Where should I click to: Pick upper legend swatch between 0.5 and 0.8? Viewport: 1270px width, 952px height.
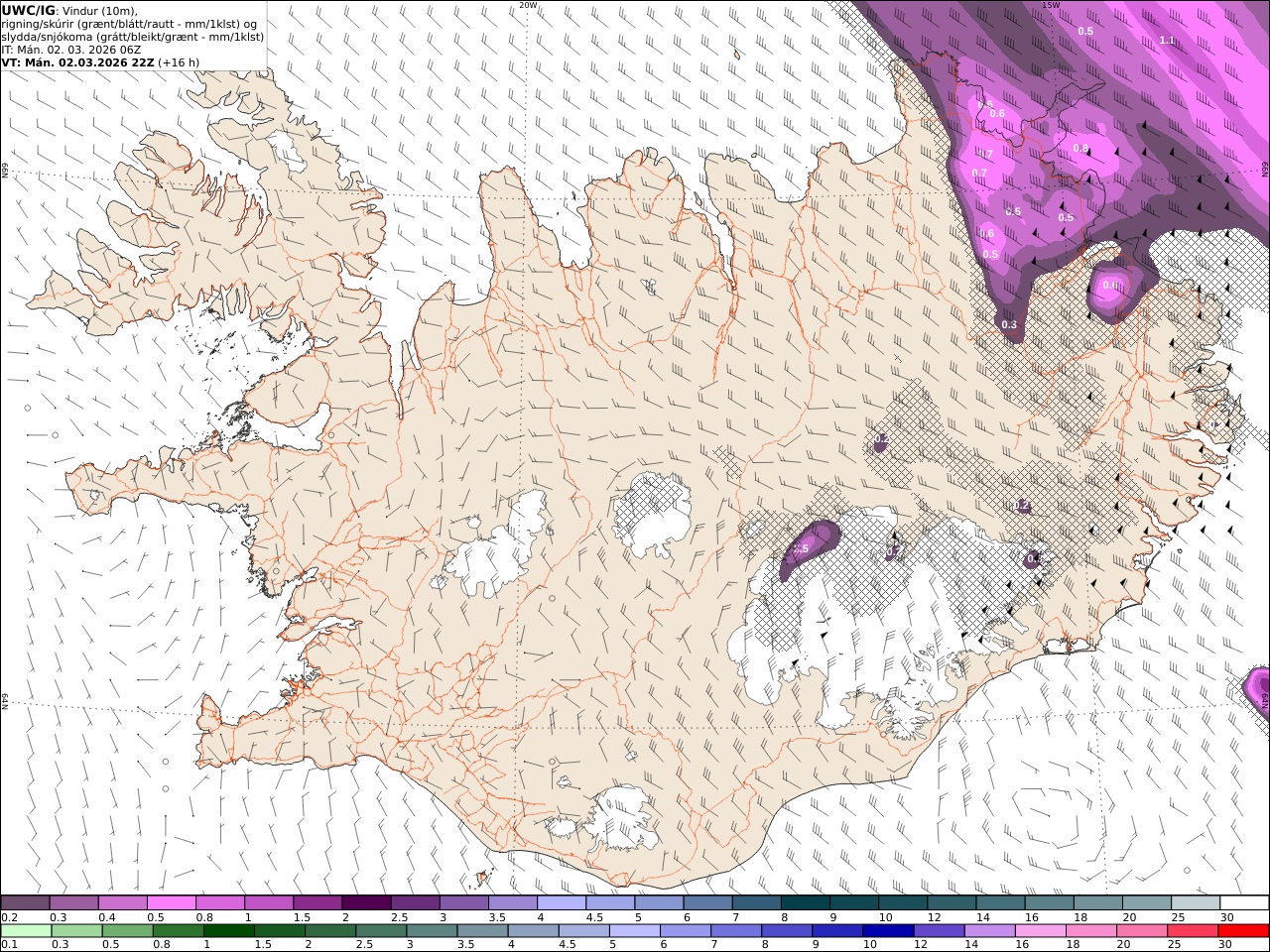point(171,902)
